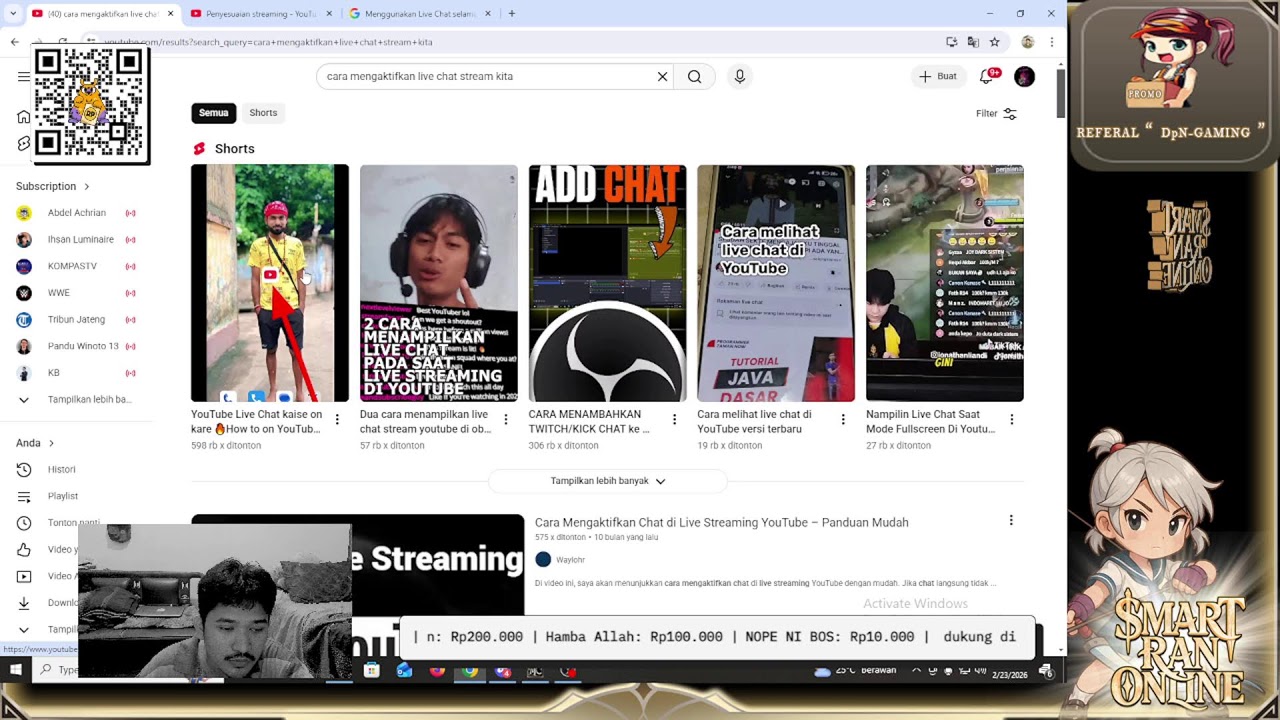This screenshot has height=720, width=1280.
Task: Click the install/cast icon in address bar
Action: point(952,42)
